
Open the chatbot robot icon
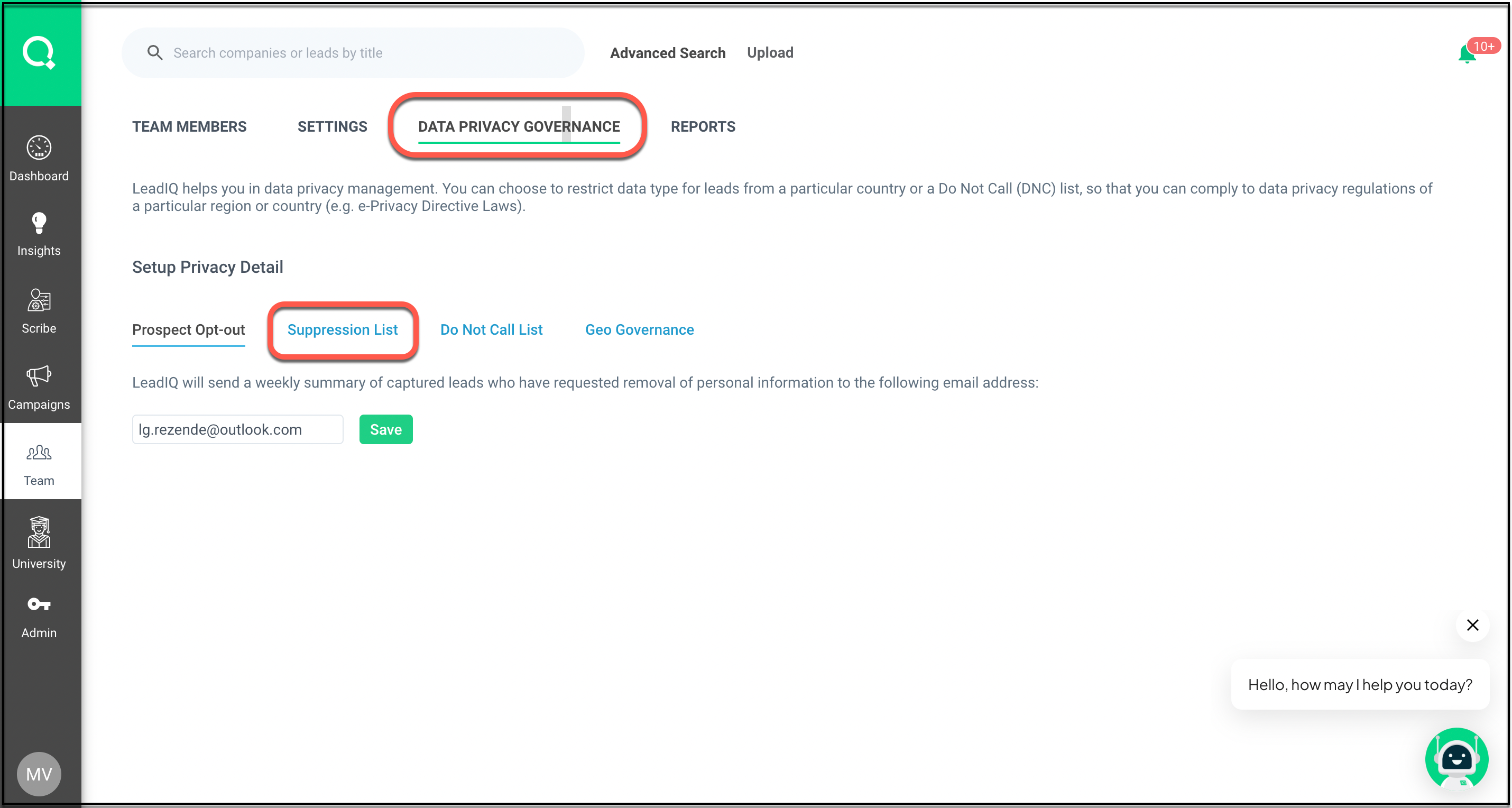(x=1456, y=759)
